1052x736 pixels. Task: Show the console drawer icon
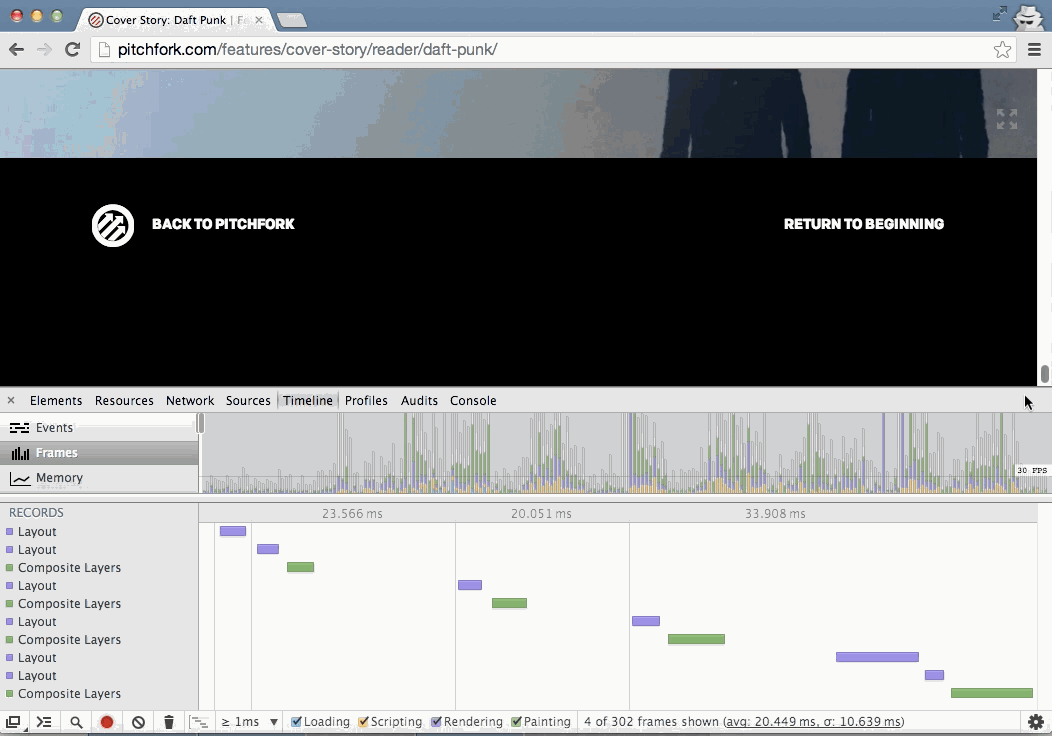44,722
